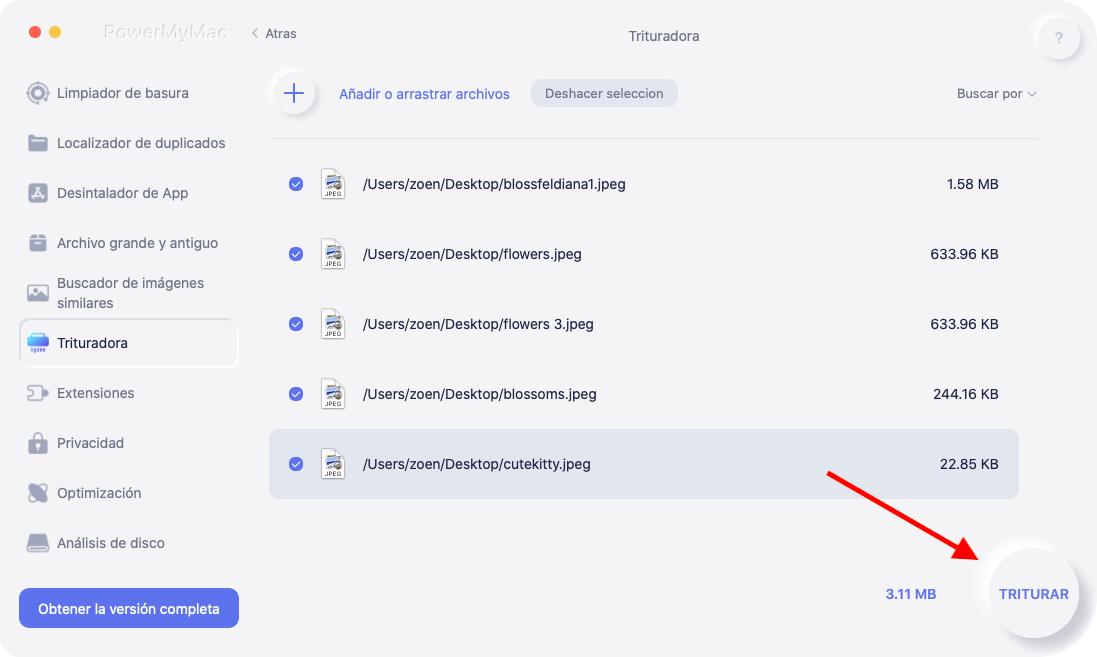Uncheck the flowers.jpeg checkbox
Viewport: 1097px width, 657px height.
[296, 254]
